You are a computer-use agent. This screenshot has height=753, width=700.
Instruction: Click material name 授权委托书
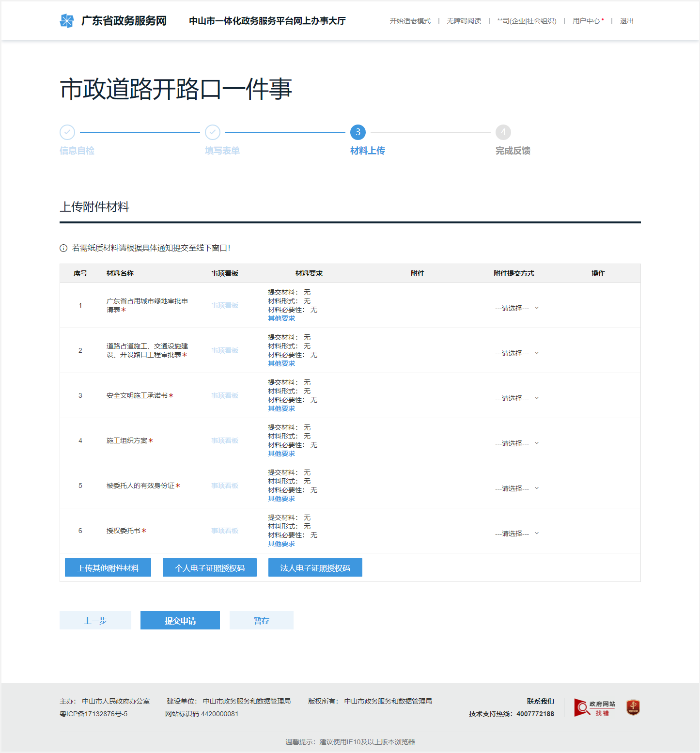(123, 531)
